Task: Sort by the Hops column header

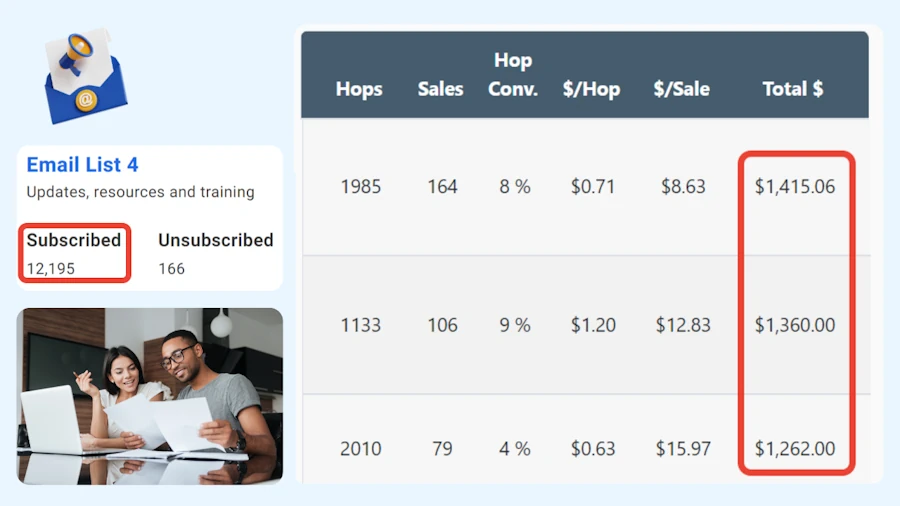Action: (359, 89)
